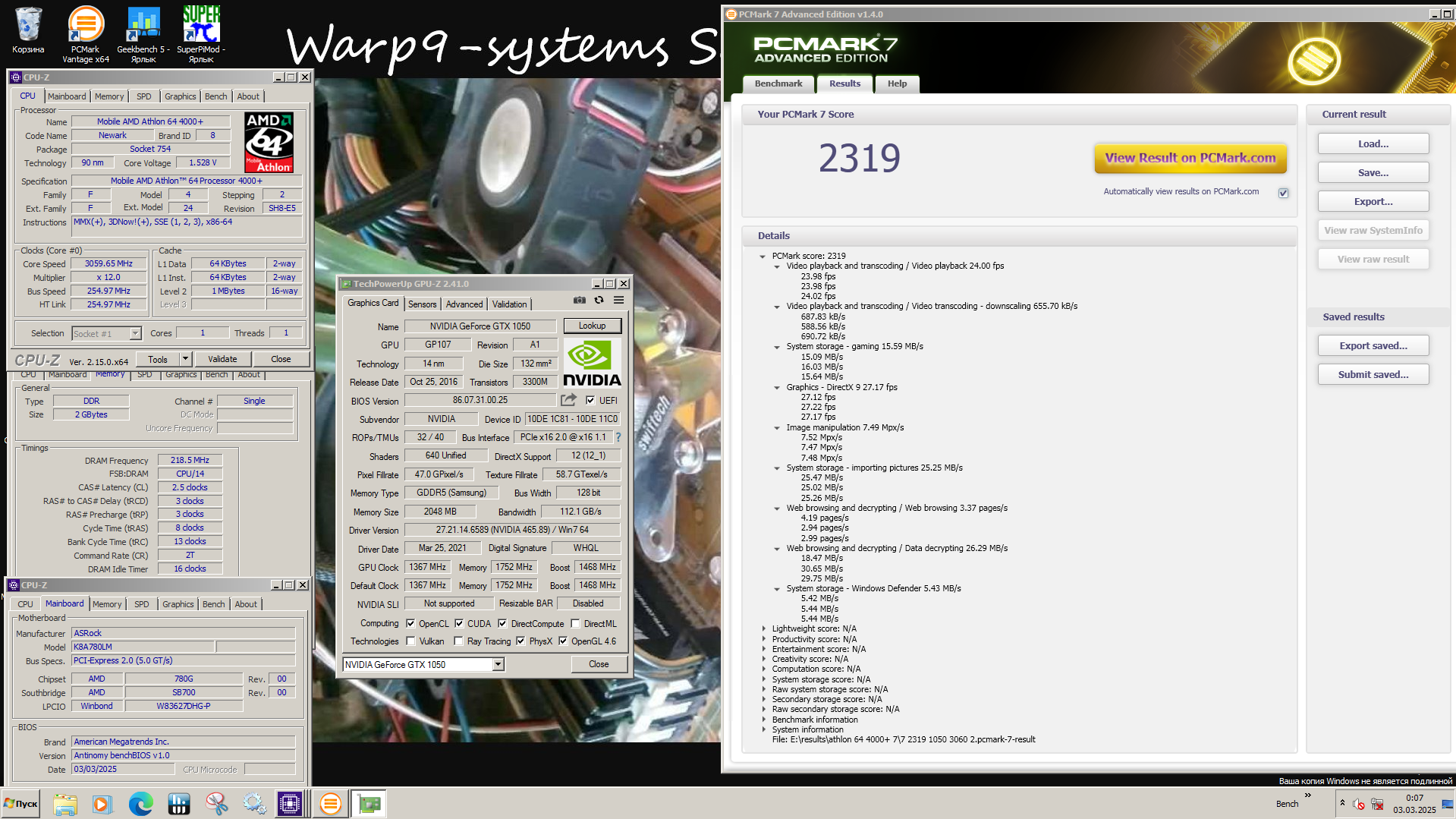Toggle DirectCompute checkbox
Image resolution: width=1456 pixels, height=819 pixels.
tap(502, 623)
